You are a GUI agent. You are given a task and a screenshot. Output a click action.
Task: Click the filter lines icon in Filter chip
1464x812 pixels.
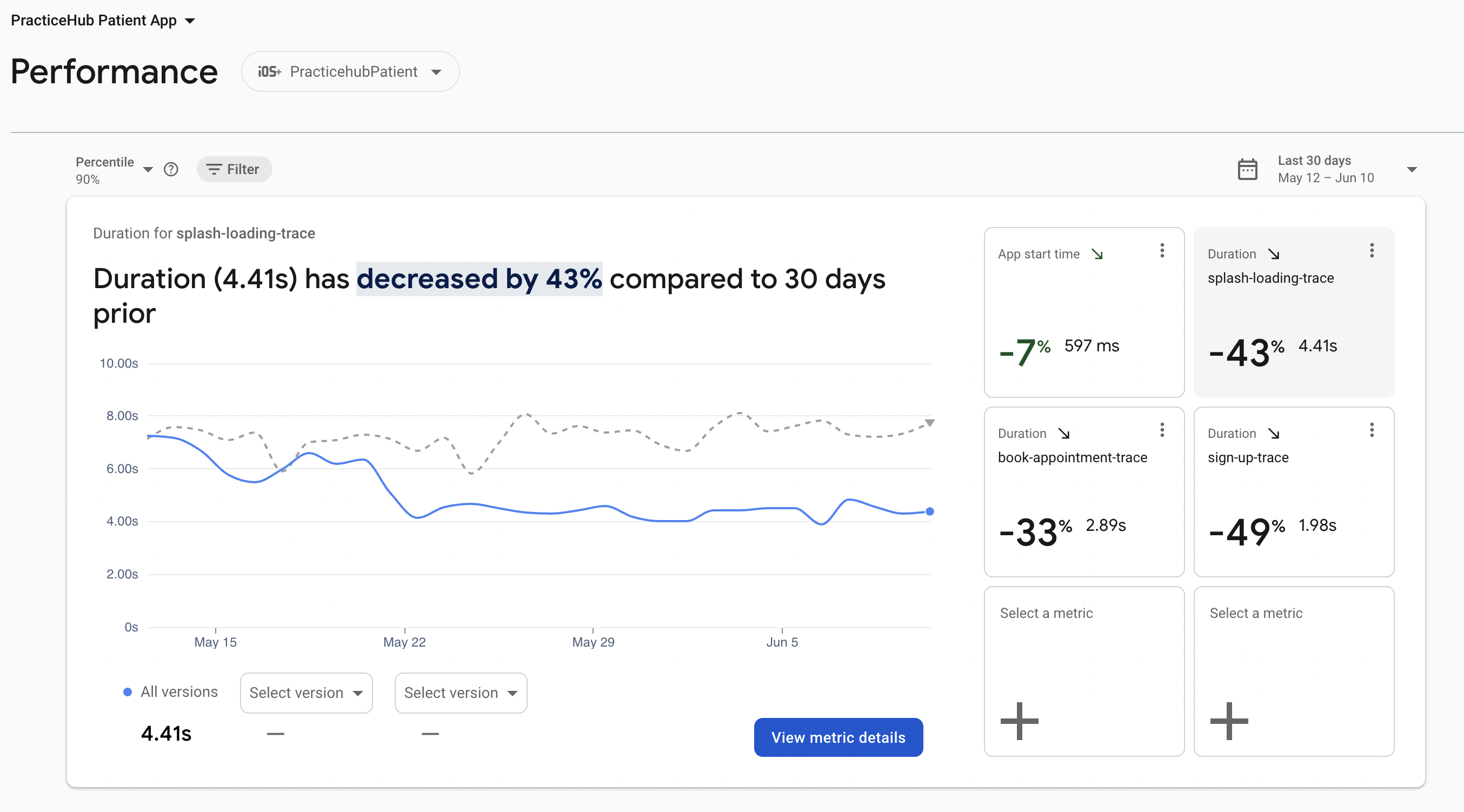[x=214, y=169]
